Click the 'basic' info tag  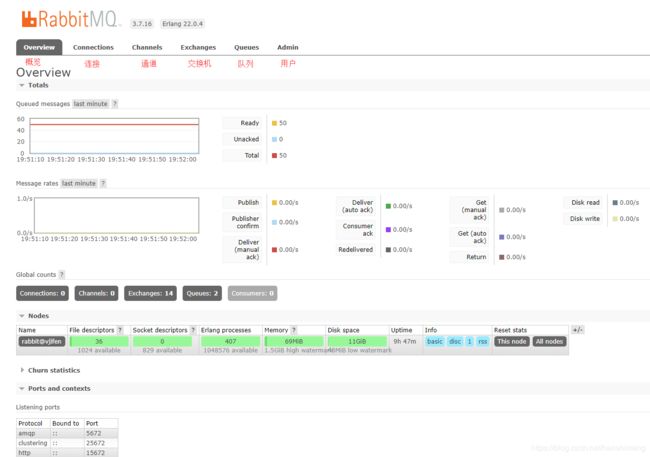tap(434, 341)
